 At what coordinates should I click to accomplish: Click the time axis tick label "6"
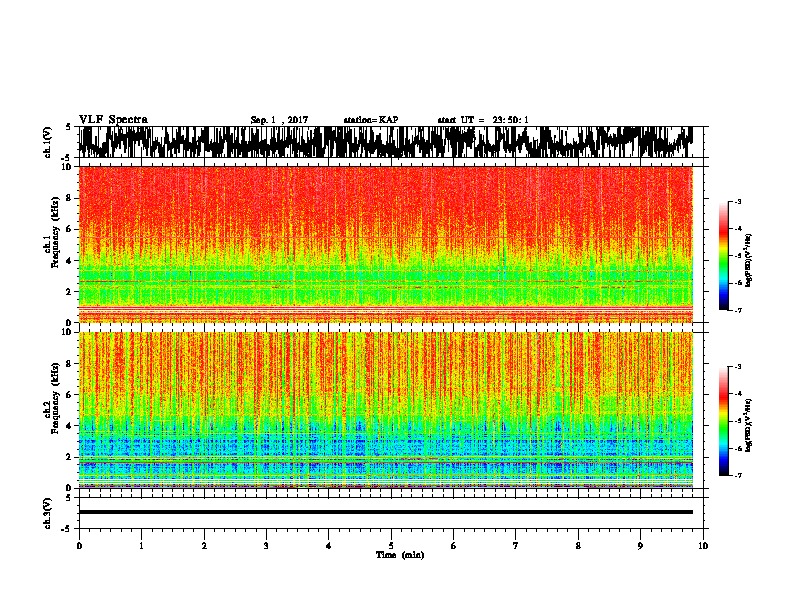[x=454, y=546]
